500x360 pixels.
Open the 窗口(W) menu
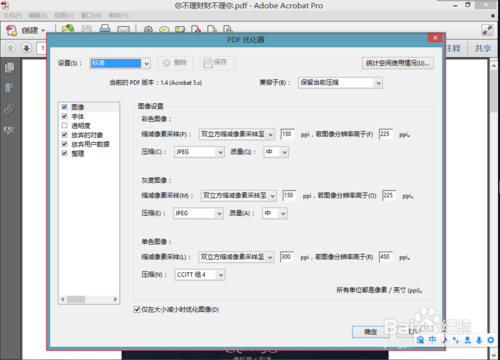(91, 16)
